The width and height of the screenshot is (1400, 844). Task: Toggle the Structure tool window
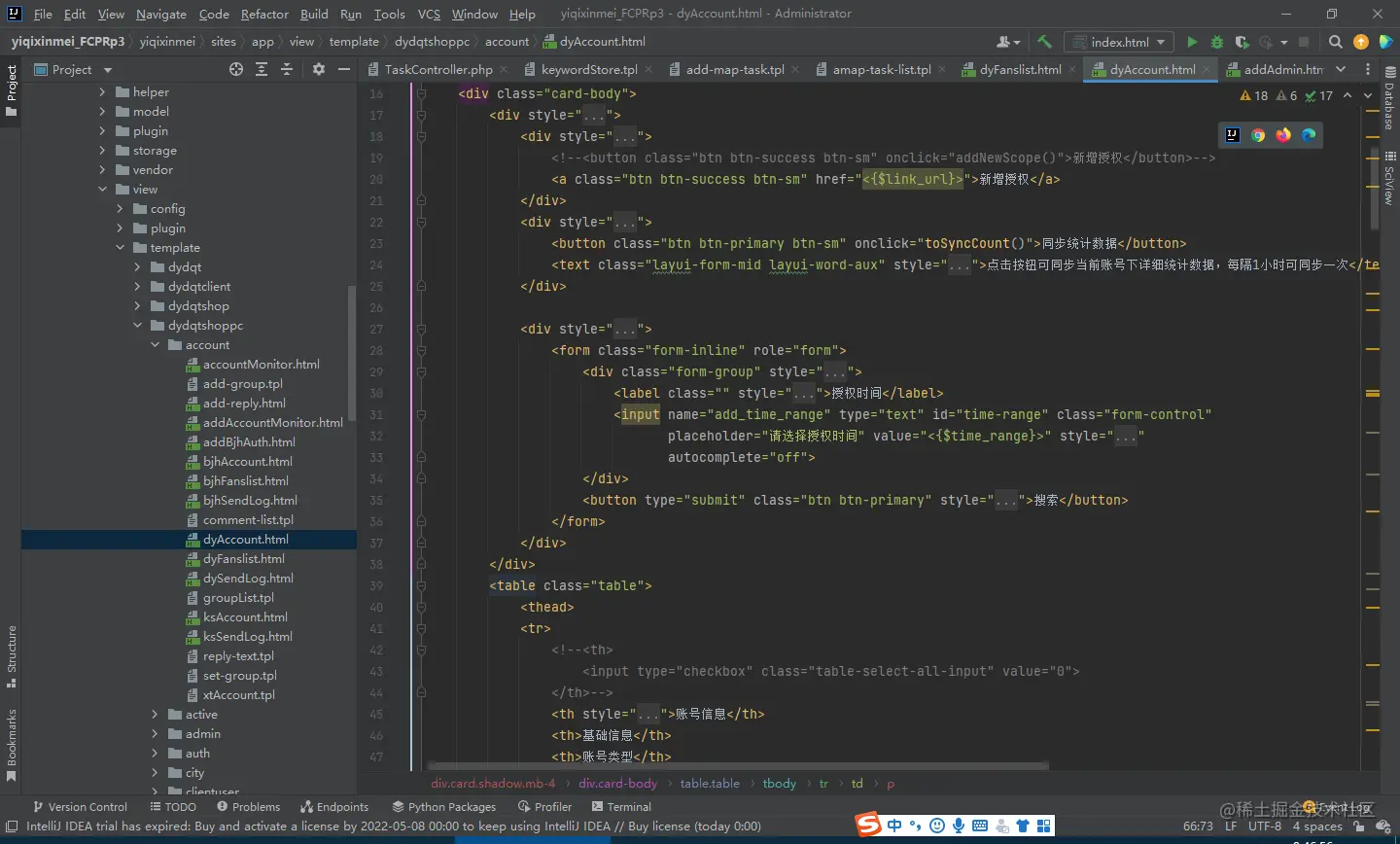[x=12, y=654]
